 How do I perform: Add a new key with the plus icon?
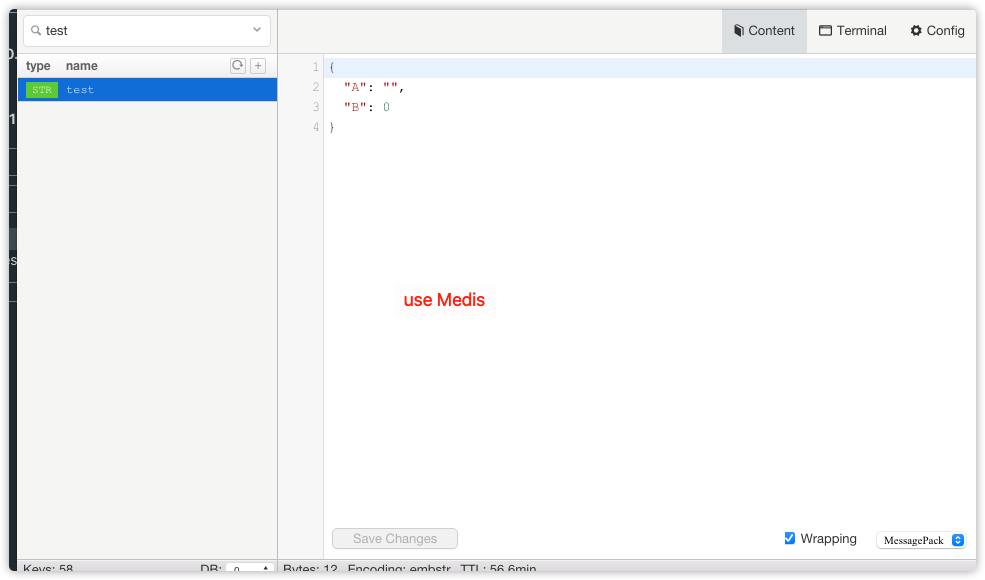point(258,65)
